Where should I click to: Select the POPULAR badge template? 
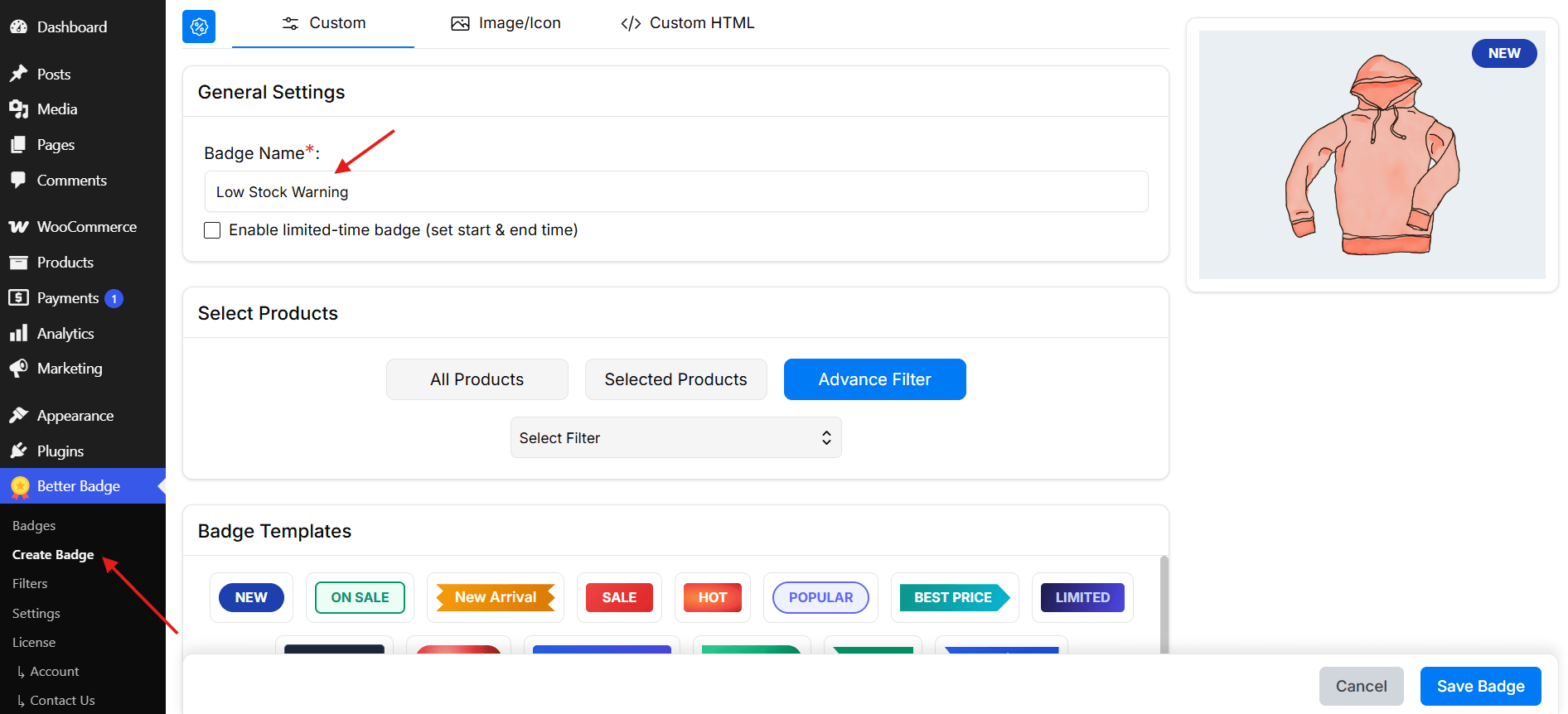click(x=820, y=597)
